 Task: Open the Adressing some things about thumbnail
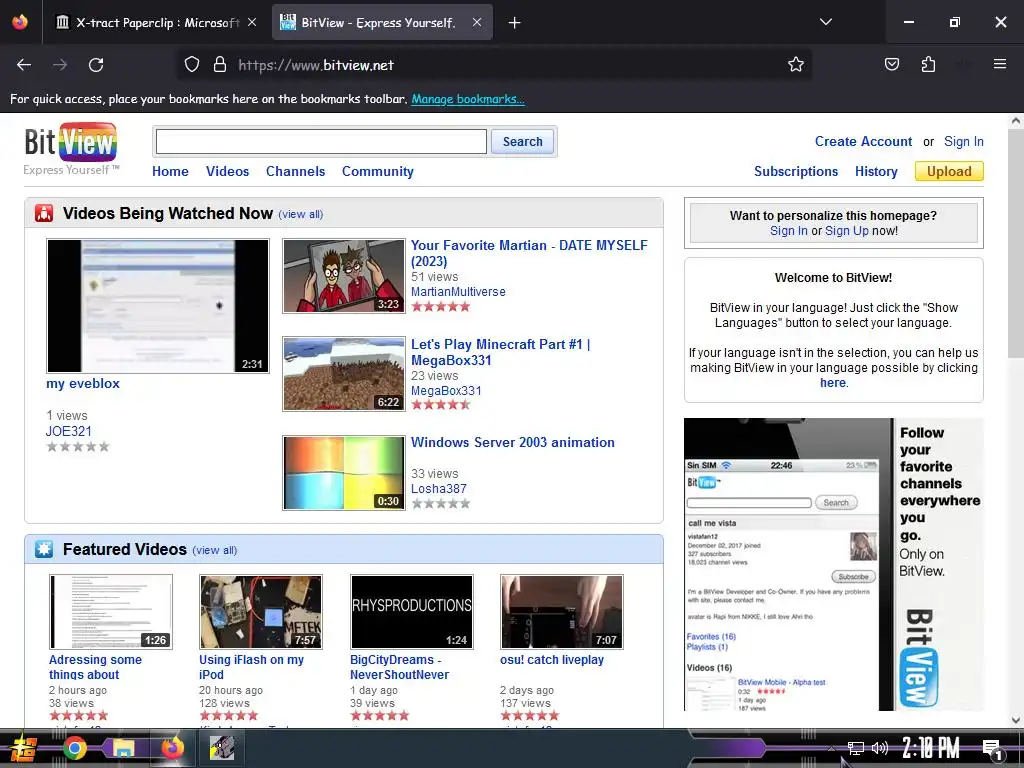click(x=110, y=612)
